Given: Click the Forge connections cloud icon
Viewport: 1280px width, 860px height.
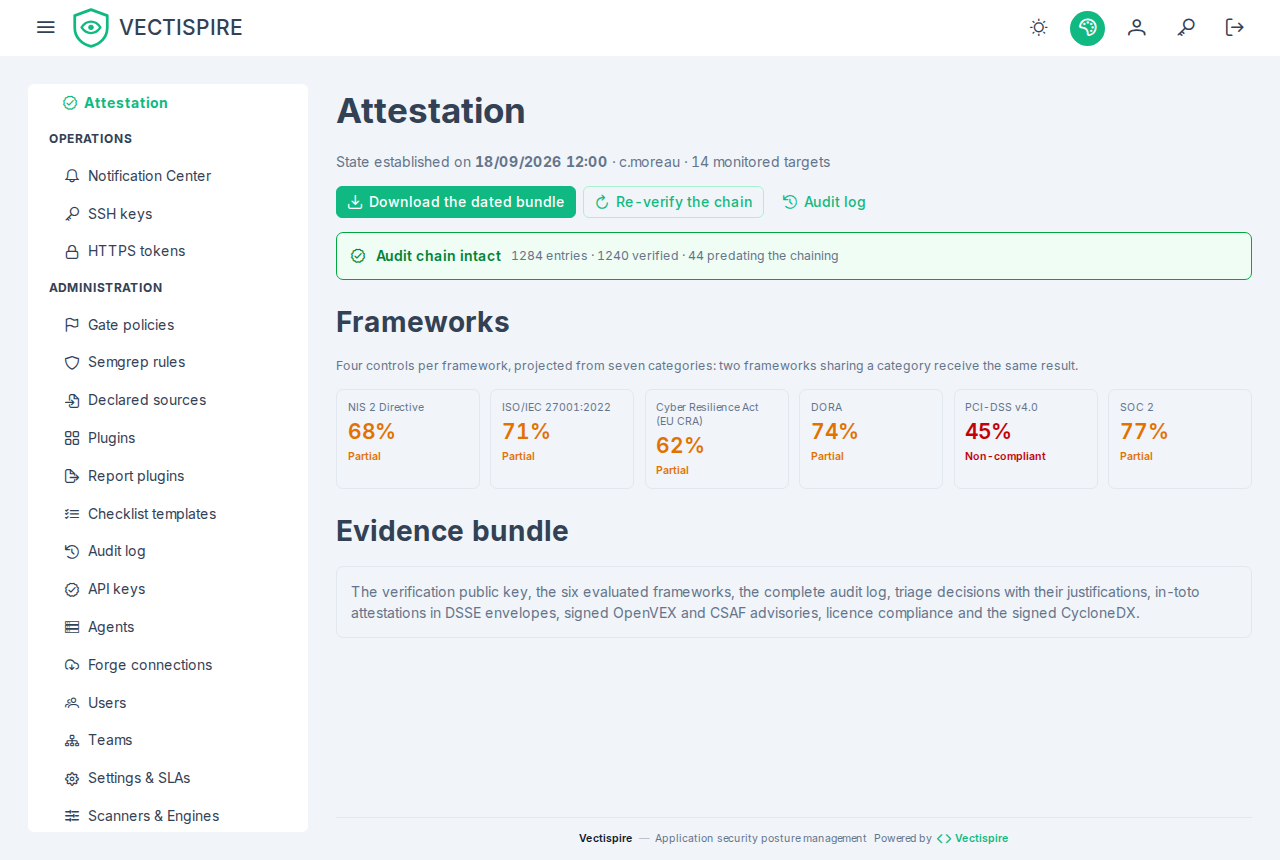Looking at the screenshot, I should [72, 665].
